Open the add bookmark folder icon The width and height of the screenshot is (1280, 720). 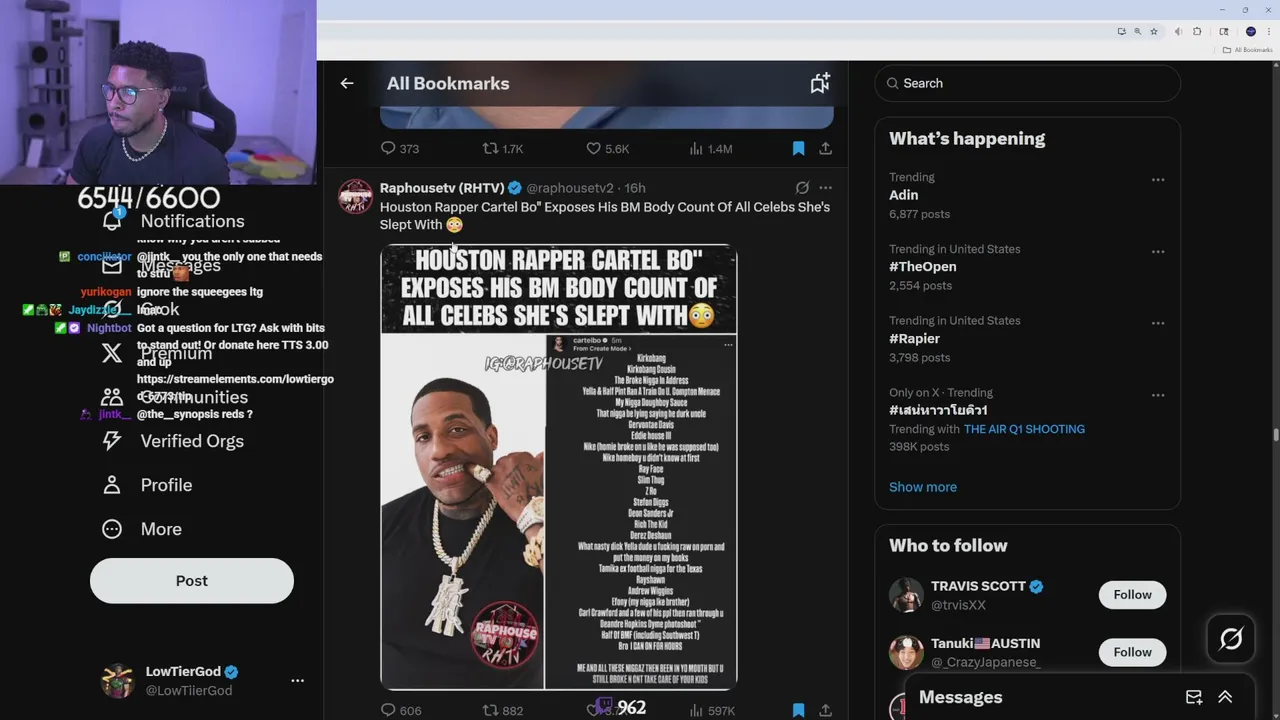[x=820, y=84]
